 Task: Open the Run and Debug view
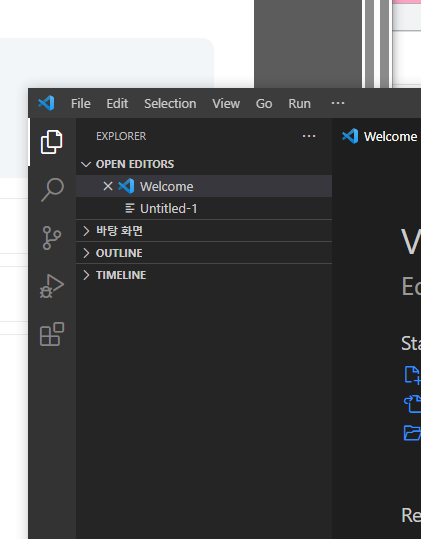click(x=52, y=286)
